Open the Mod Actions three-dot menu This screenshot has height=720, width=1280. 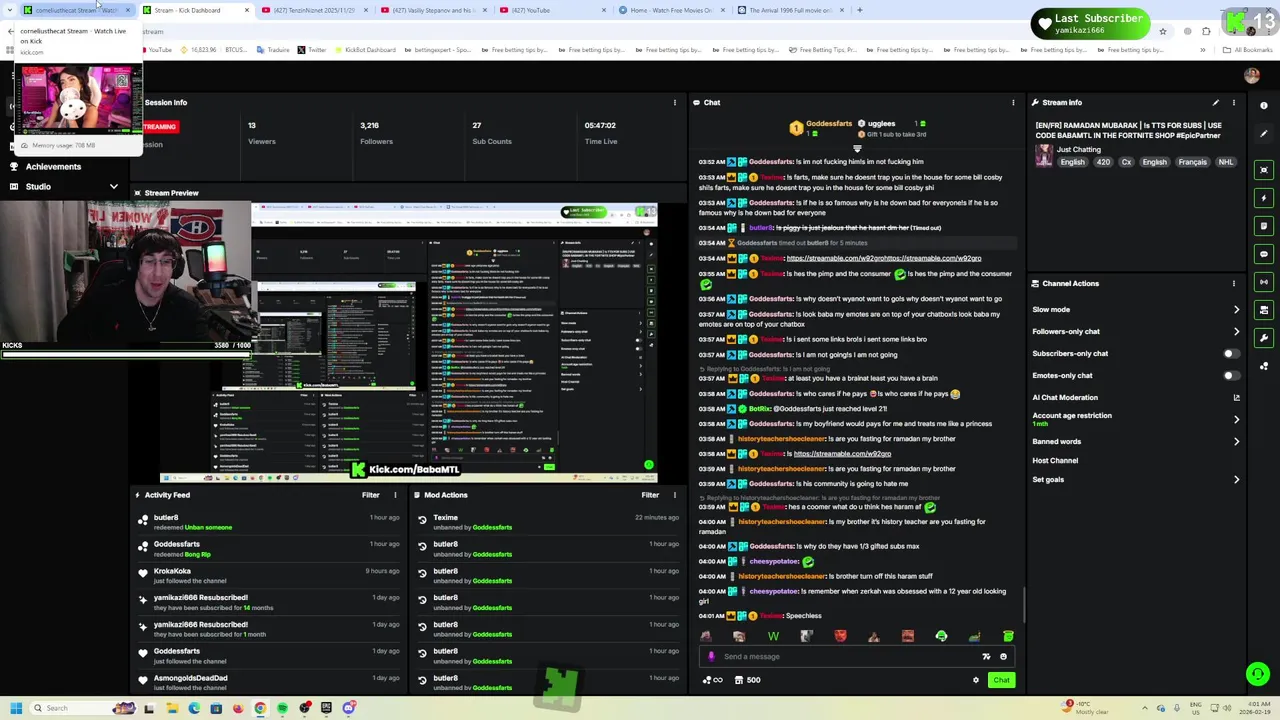(675, 495)
